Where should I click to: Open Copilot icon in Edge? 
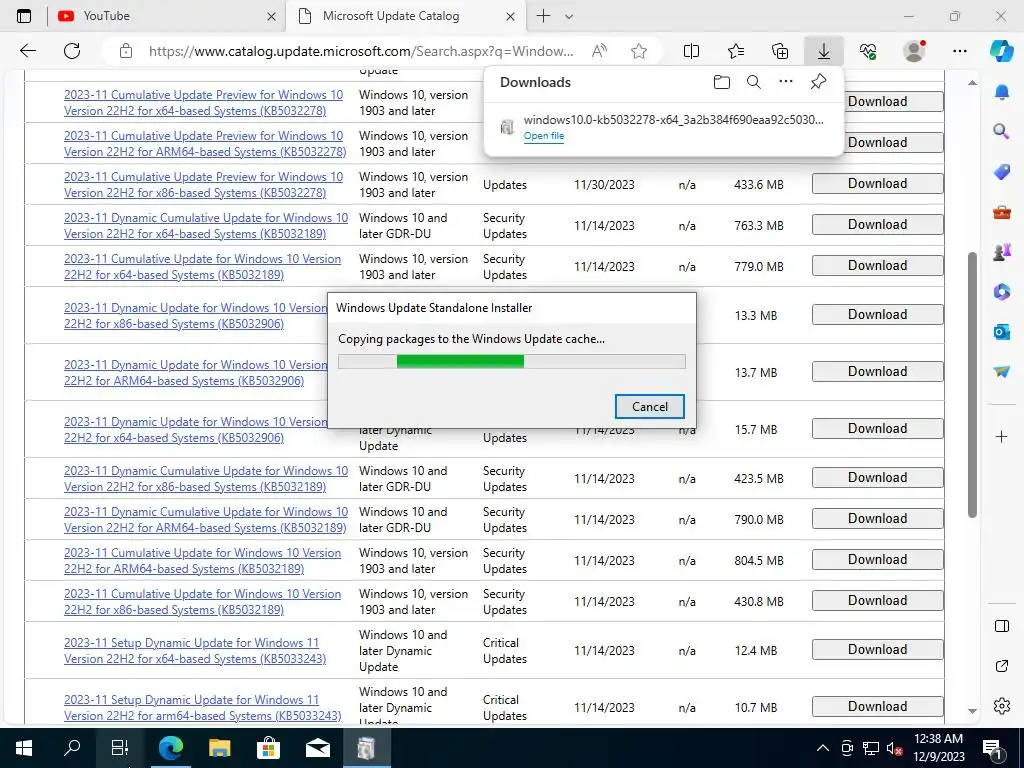tap(1001, 51)
